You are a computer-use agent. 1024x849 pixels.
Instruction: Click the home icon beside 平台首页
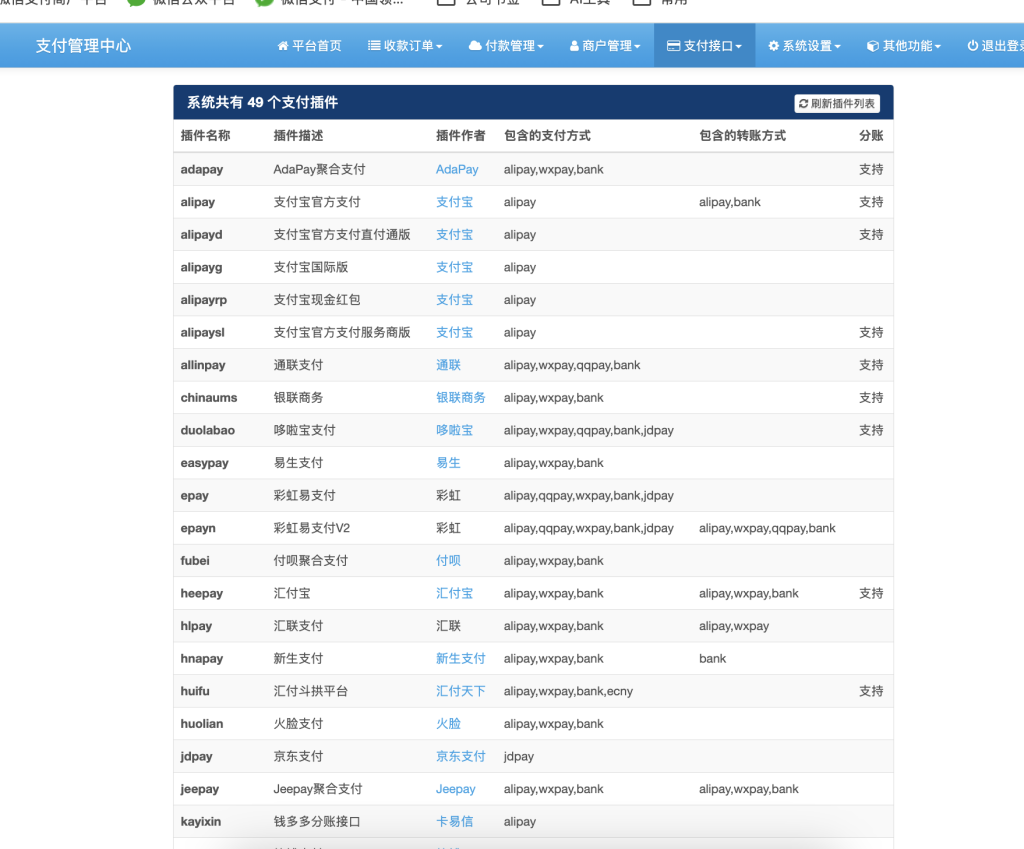pos(283,46)
